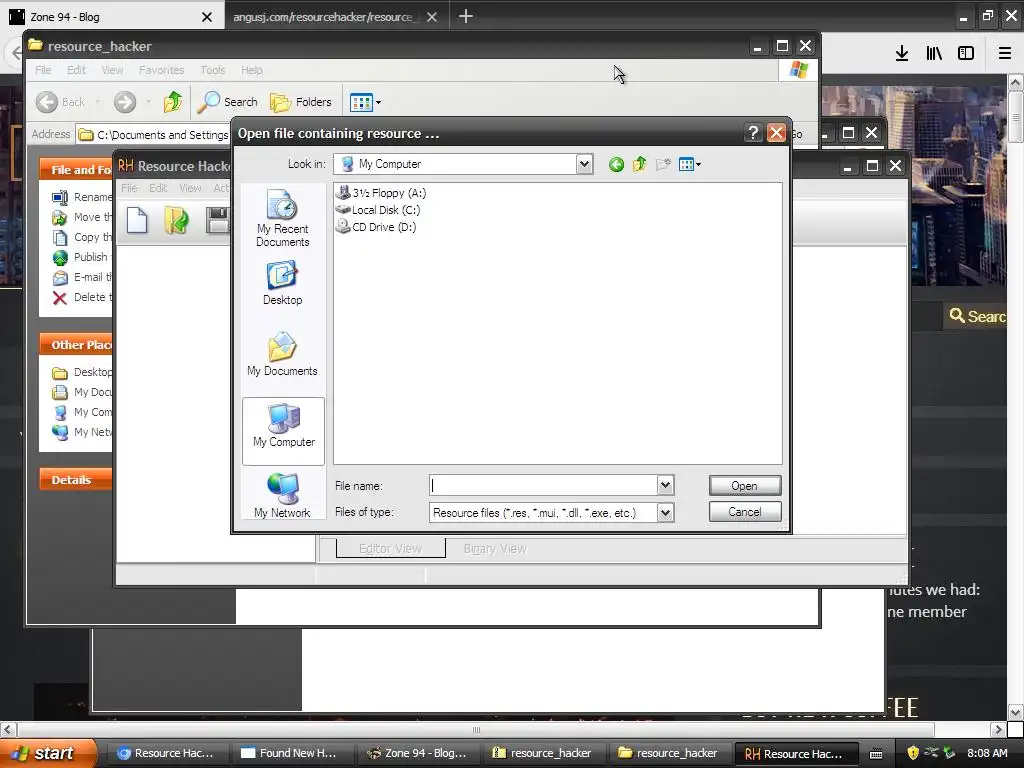The image size is (1024, 768).
Task: Expand the Look in dropdown
Action: click(584, 164)
